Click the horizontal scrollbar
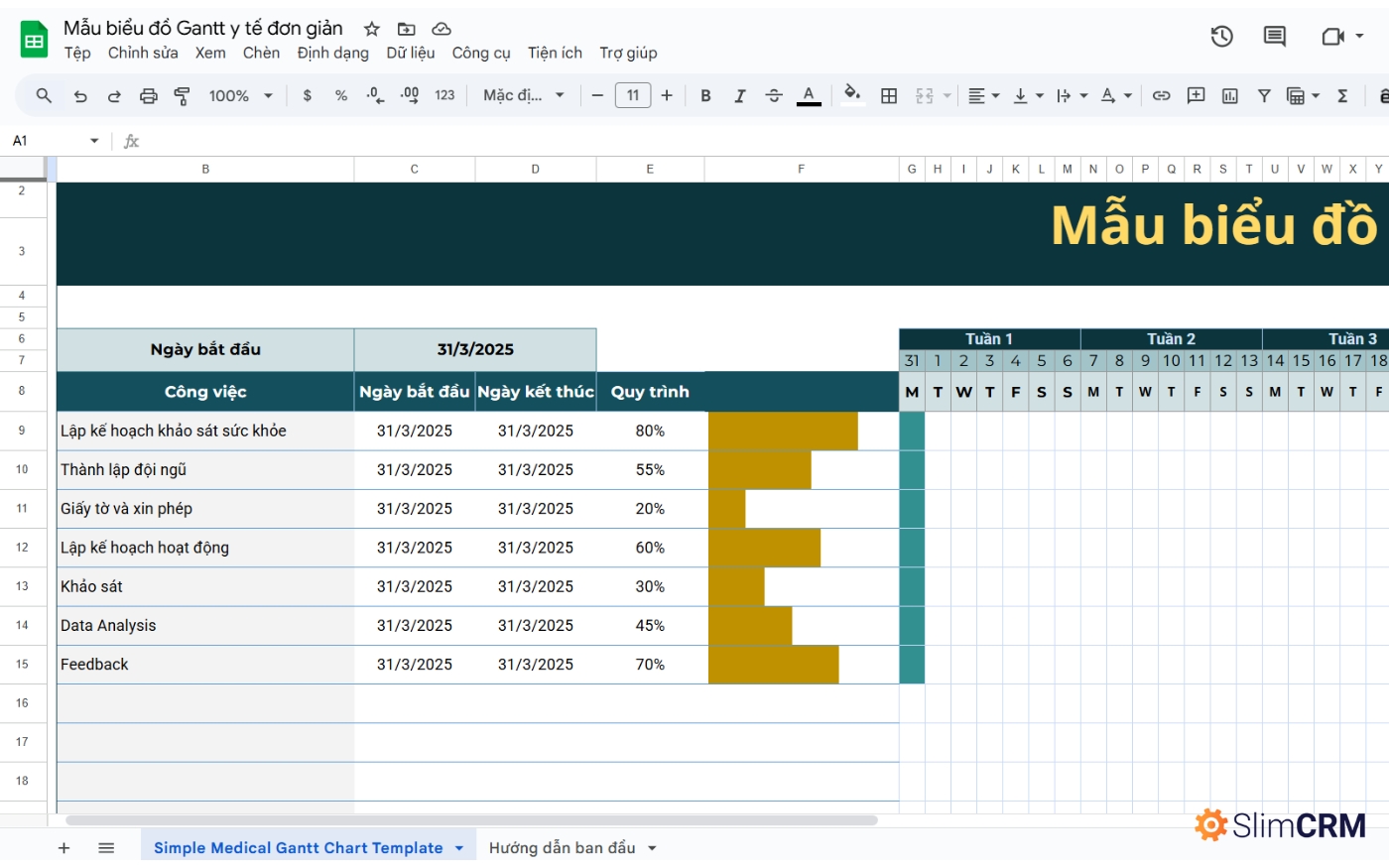Screen dimensions: 1389x868 pyautogui.click(x=471, y=820)
